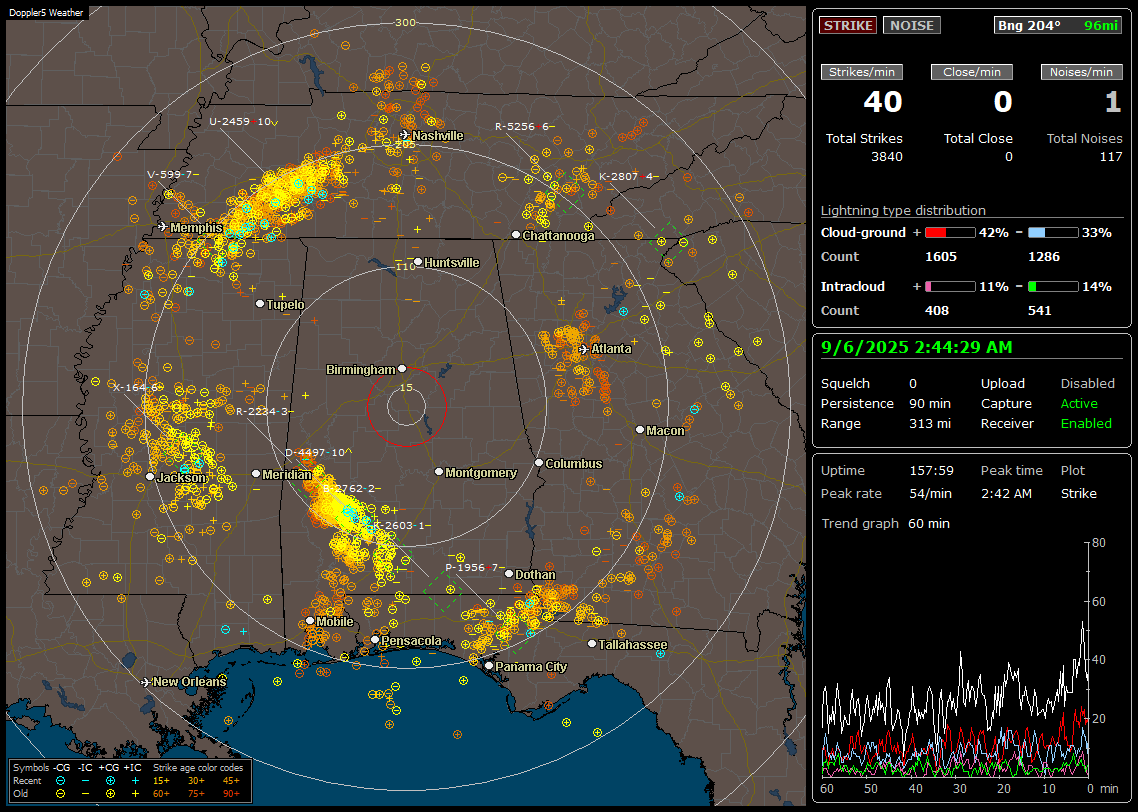The width and height of the screenshot is (1138, 812).
Task: Select the Panama City dot marker
Action: [x=489, y=665]
